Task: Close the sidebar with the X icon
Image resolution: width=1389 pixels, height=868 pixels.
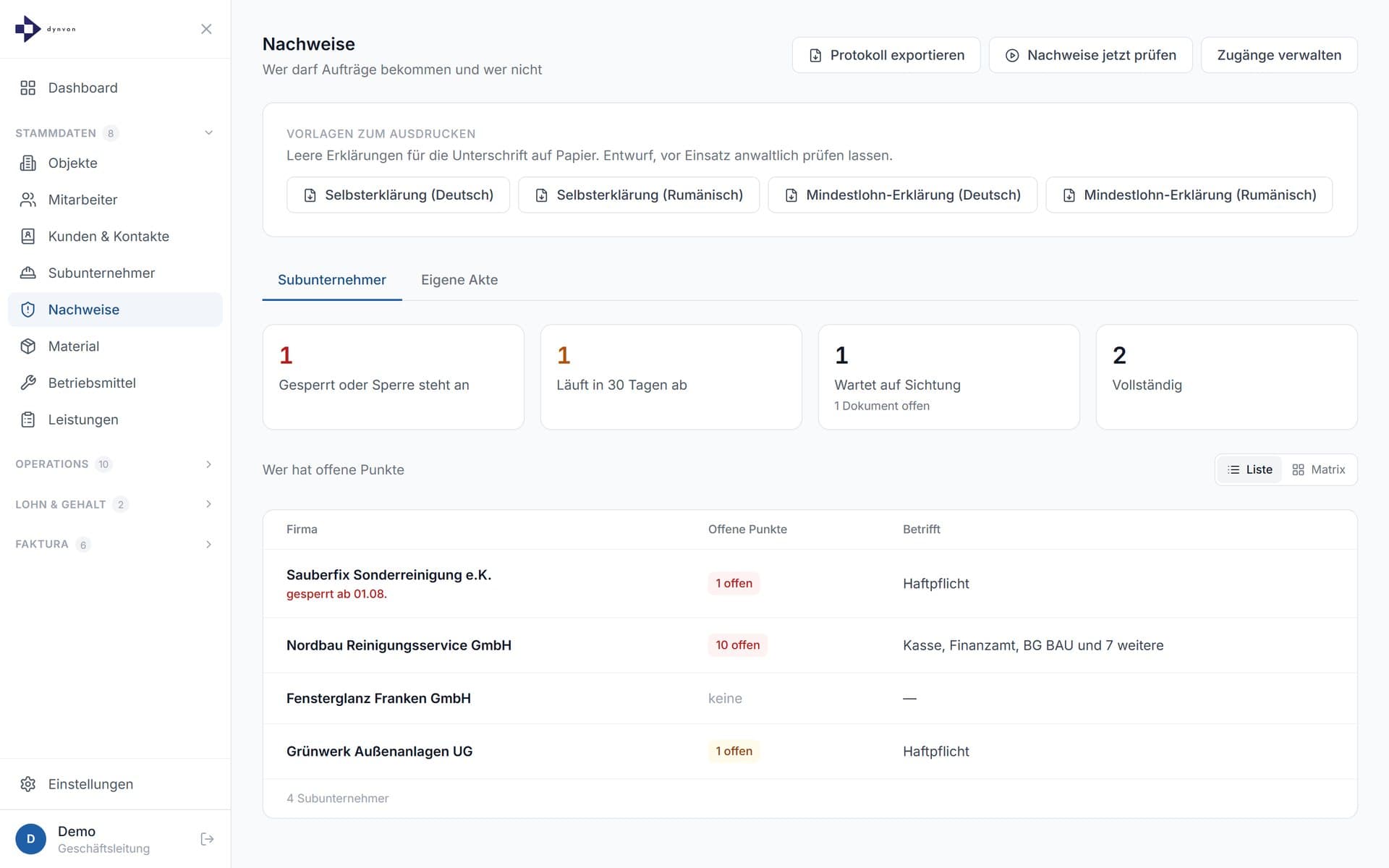Action: coord(206,29)
